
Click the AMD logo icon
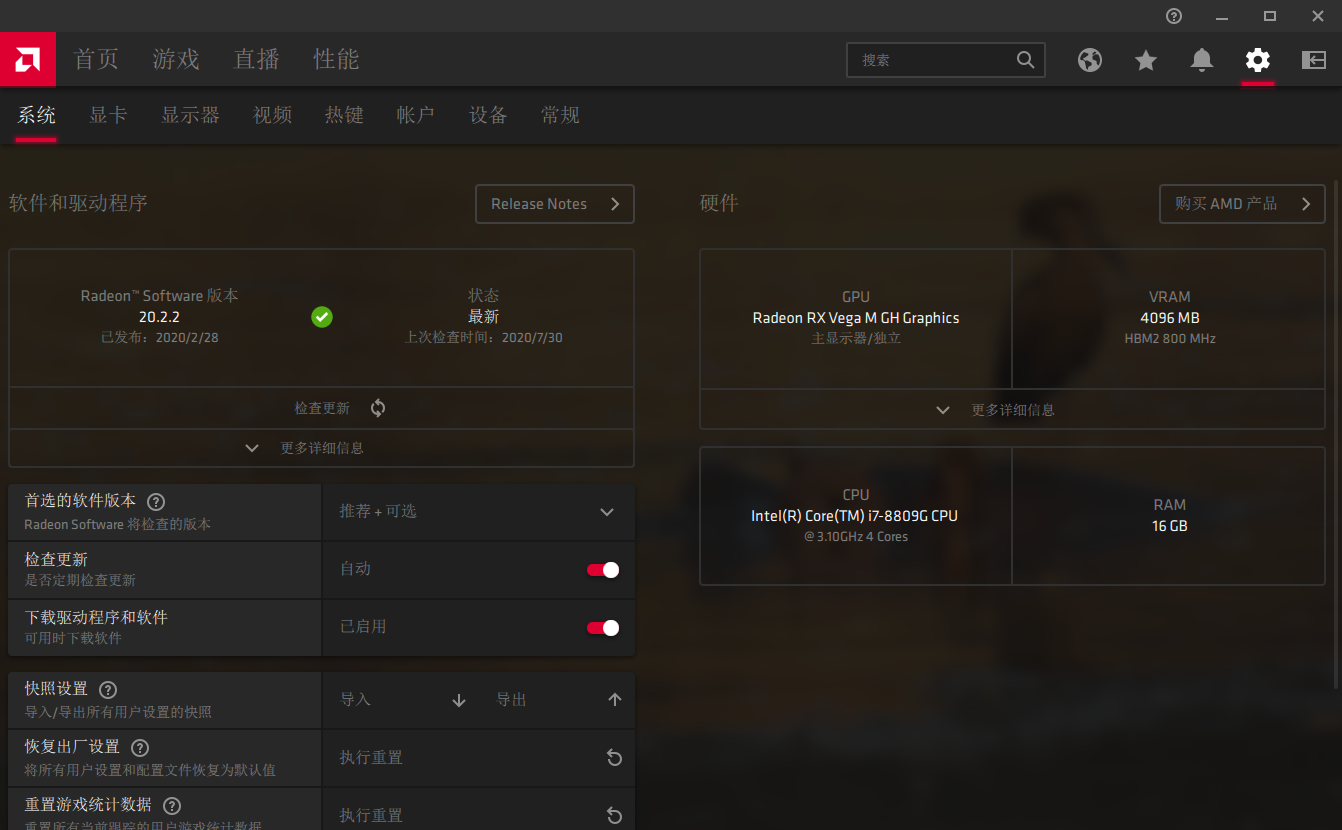tap(27, 59)
